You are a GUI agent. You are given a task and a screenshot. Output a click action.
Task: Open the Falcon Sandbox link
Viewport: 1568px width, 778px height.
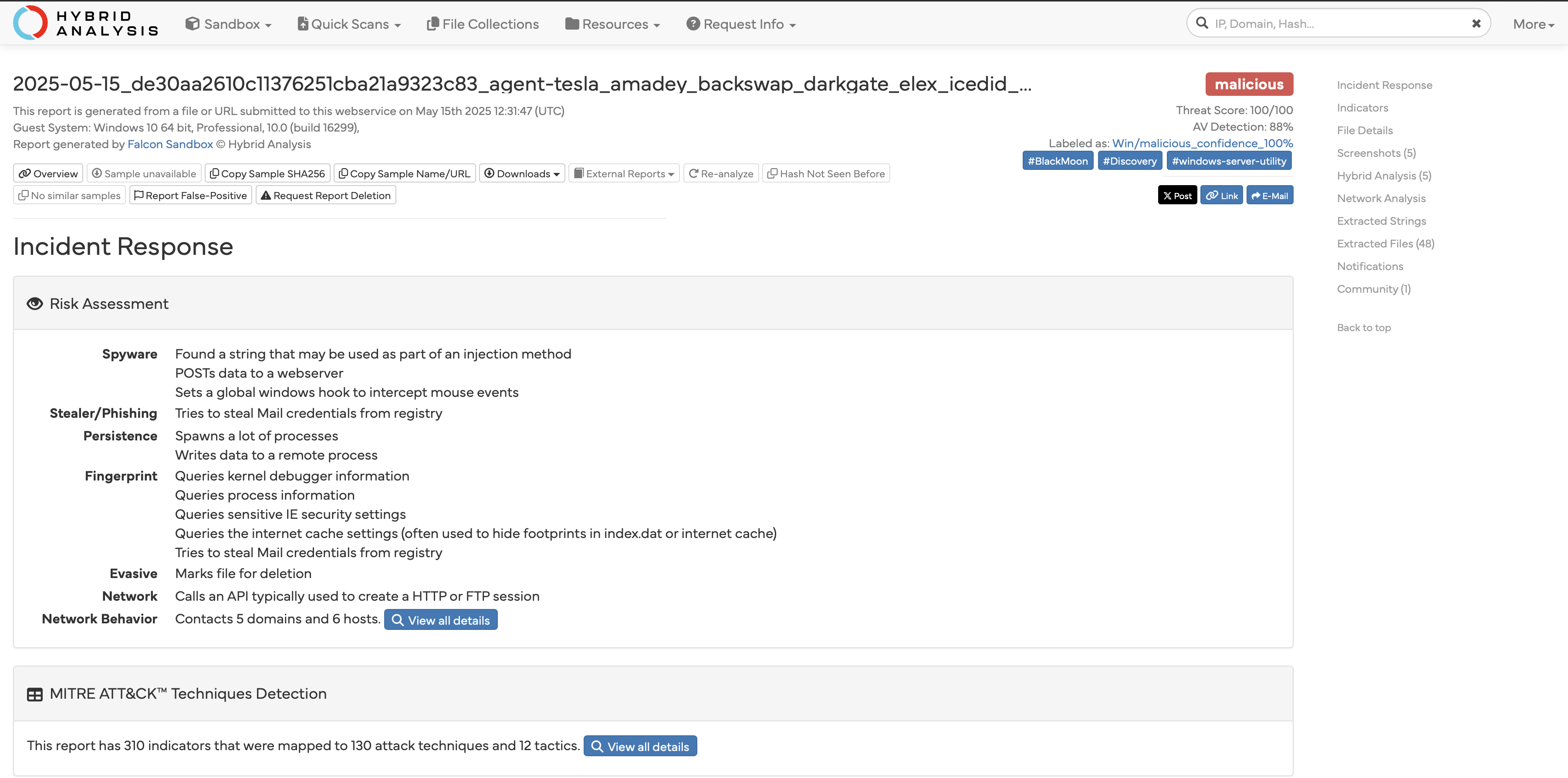click(x=170, y=144)
